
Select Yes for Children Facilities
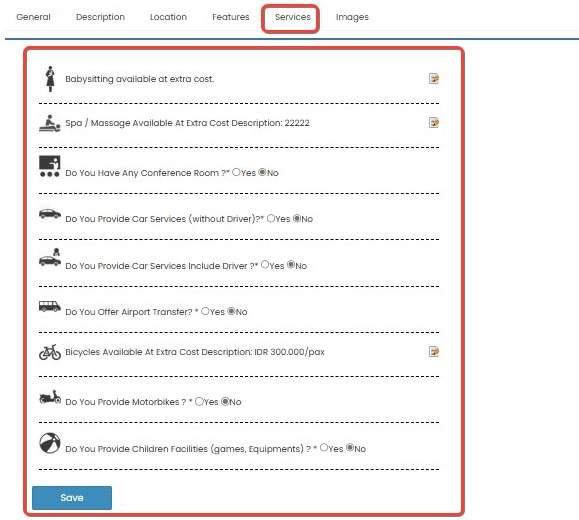click(x=324, y=448)
